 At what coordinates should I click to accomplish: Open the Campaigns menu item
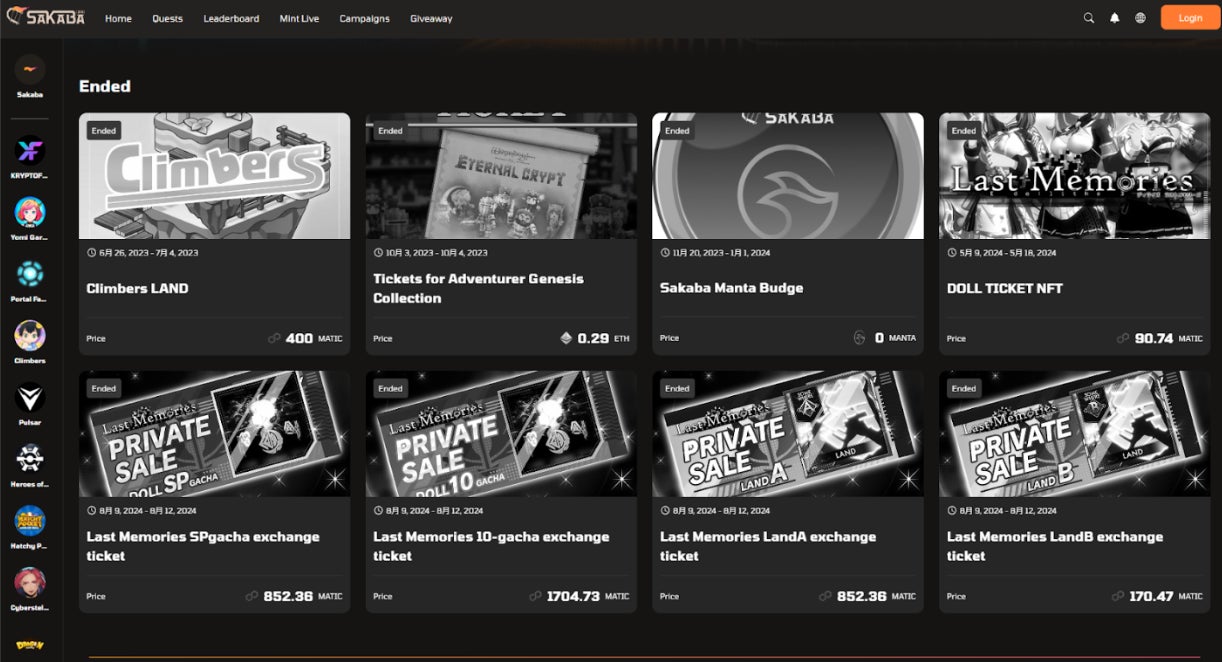coord(364,18)
